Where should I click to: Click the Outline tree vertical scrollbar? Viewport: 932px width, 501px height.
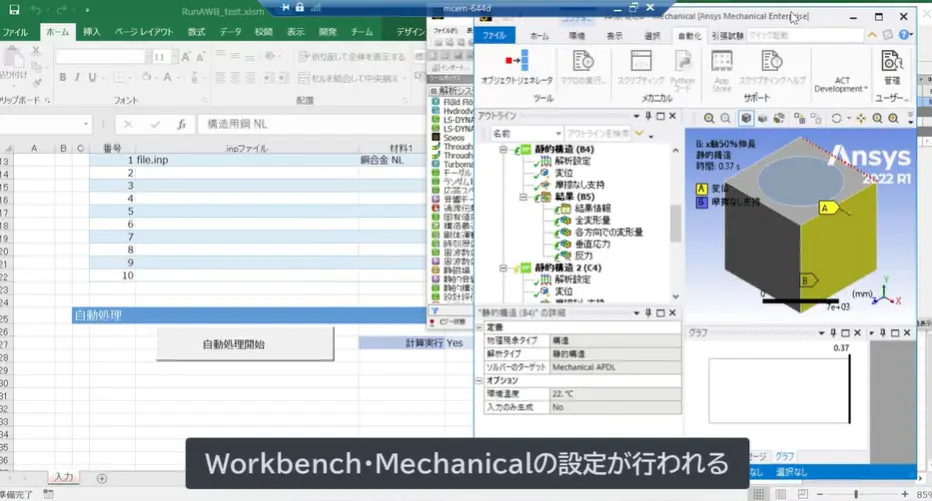pyautogui.click(x=675, y=223)
